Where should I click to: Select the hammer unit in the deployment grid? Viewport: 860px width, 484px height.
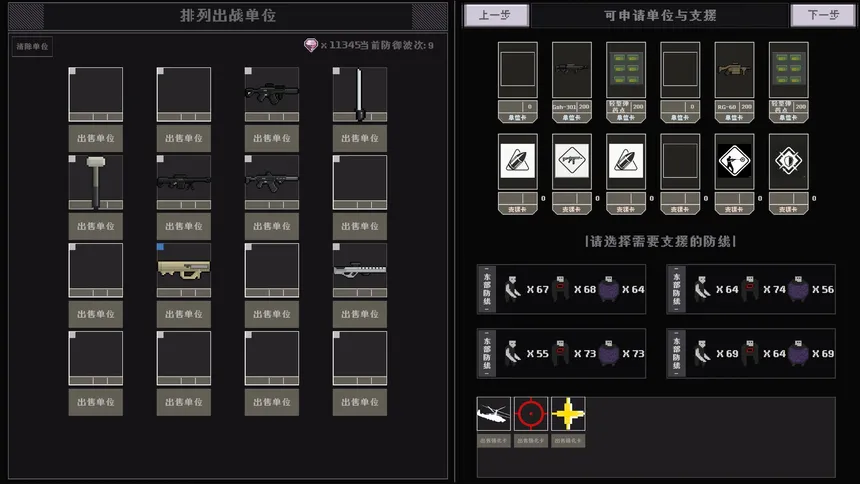point(95,182)
